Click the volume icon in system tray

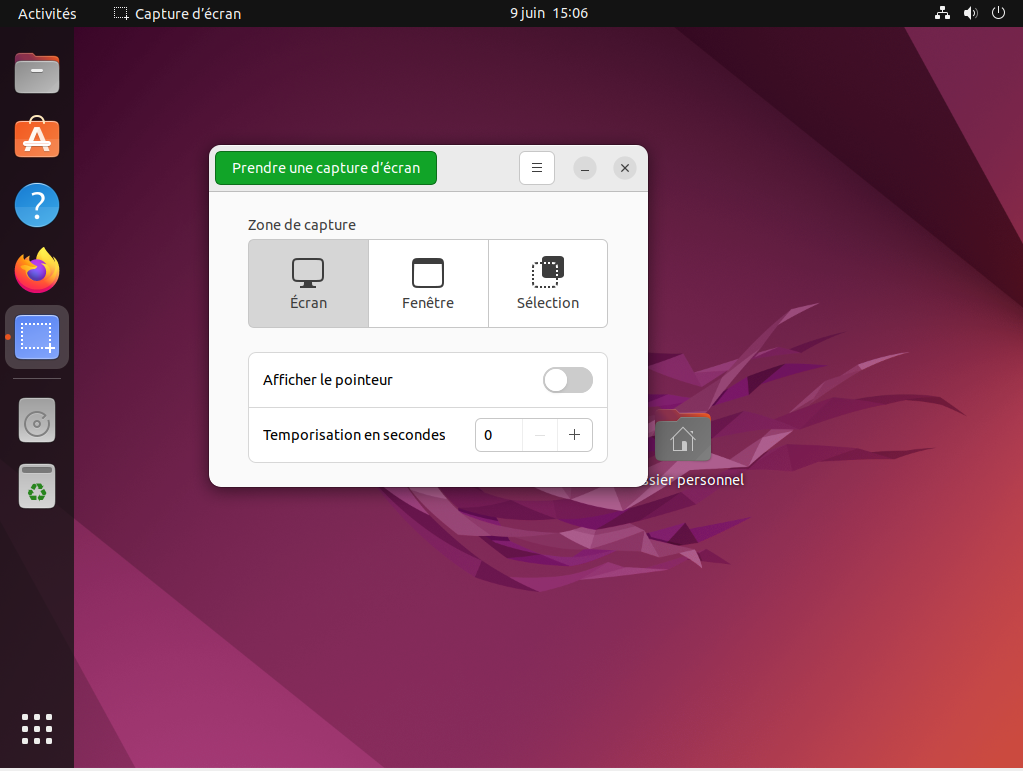(971, 13)
